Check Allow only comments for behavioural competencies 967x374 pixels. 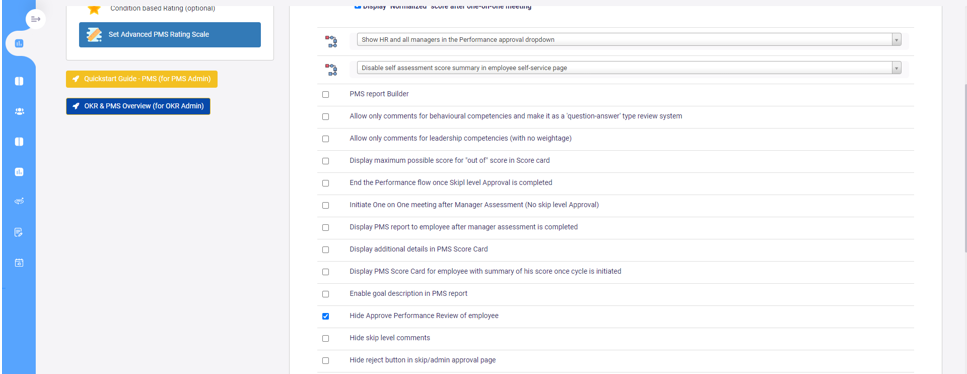coord(326,117)
